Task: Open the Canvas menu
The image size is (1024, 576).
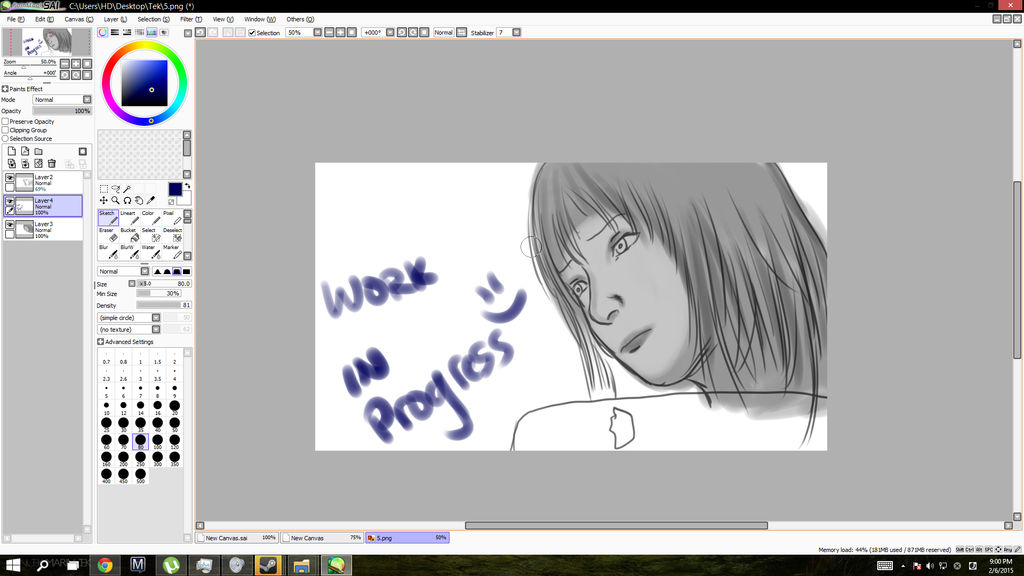Action: [78, 20]
